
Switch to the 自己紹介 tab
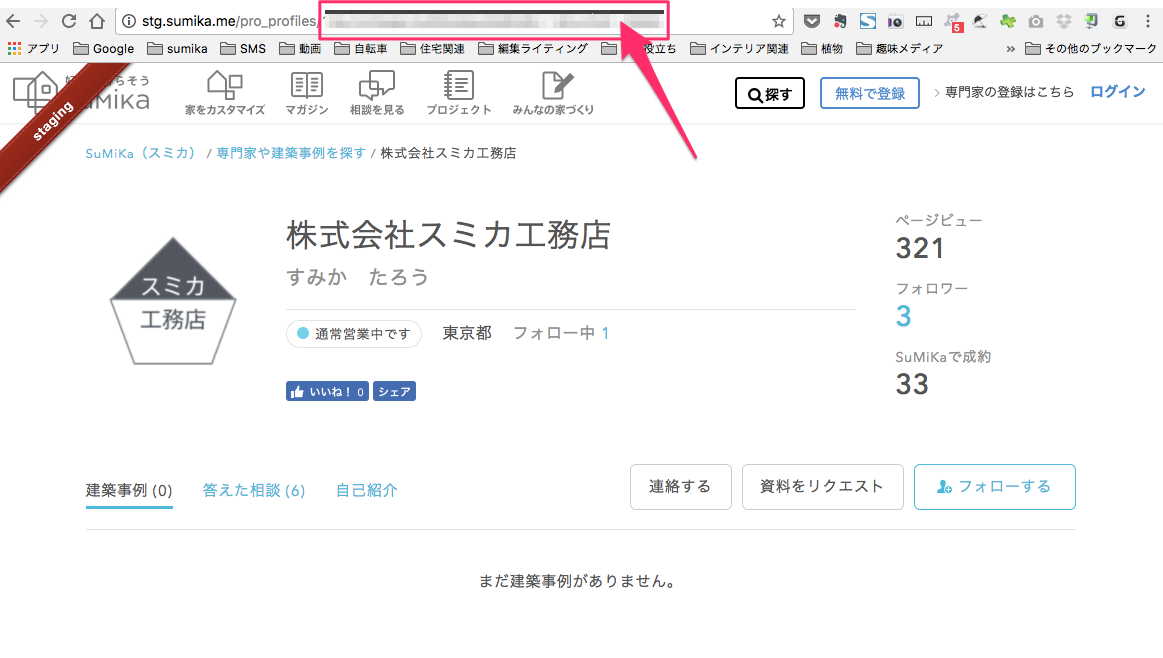coord(366,490)
